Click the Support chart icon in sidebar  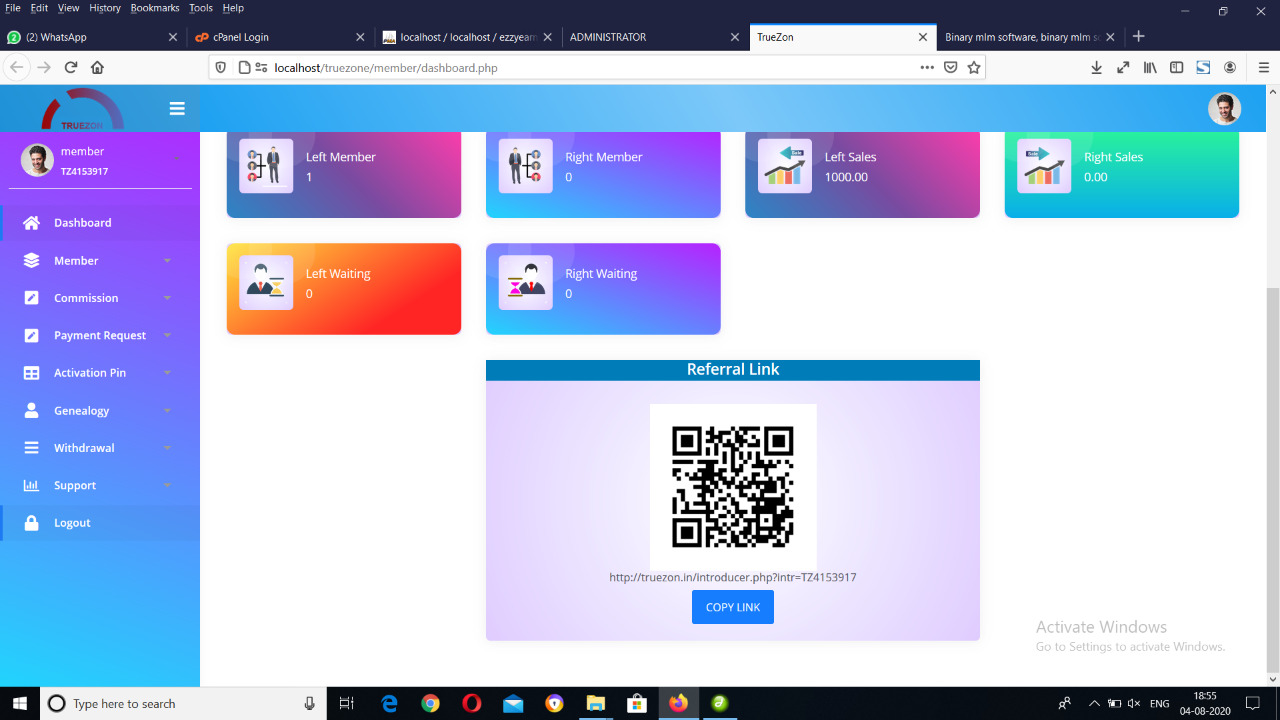point(31,486)
